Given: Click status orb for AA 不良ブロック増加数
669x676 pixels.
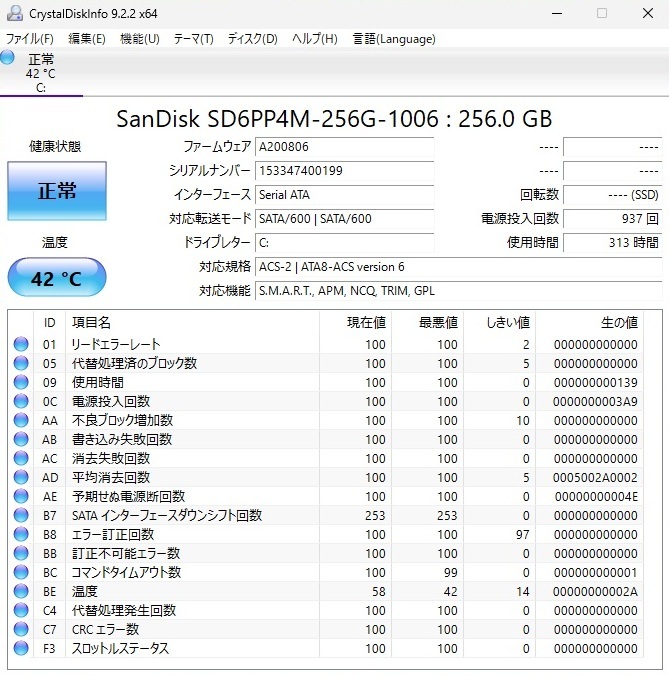Looking at the screenshot, I should (21, 420).
